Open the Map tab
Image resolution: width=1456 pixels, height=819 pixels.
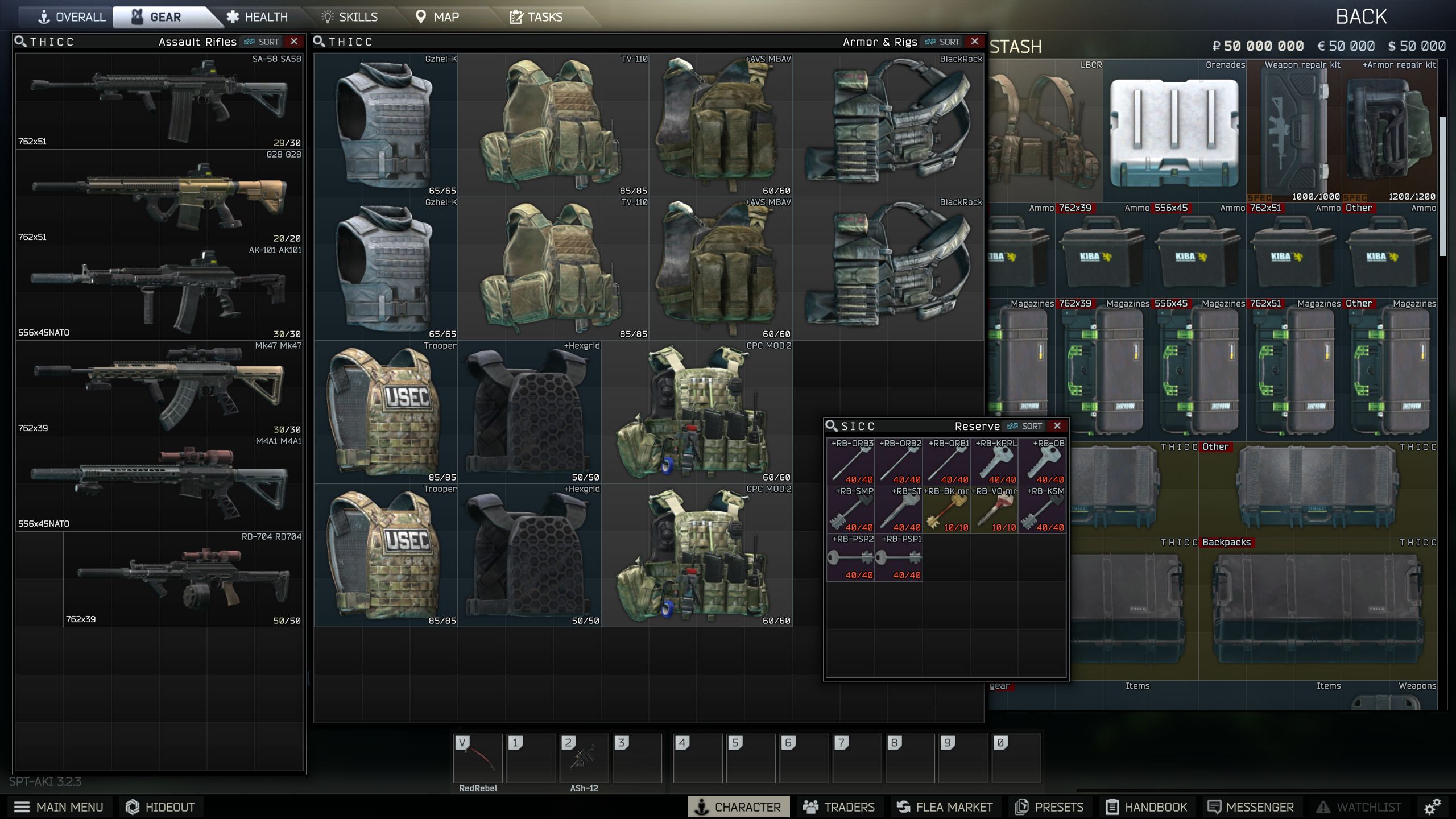(x=437, y=17)
